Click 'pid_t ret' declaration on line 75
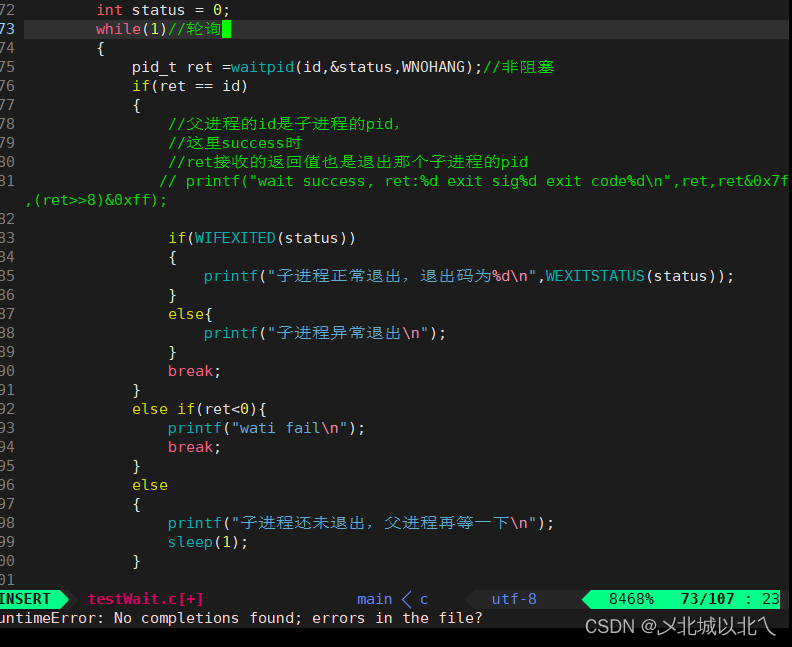Screen dimensions: 792x647 172,67
